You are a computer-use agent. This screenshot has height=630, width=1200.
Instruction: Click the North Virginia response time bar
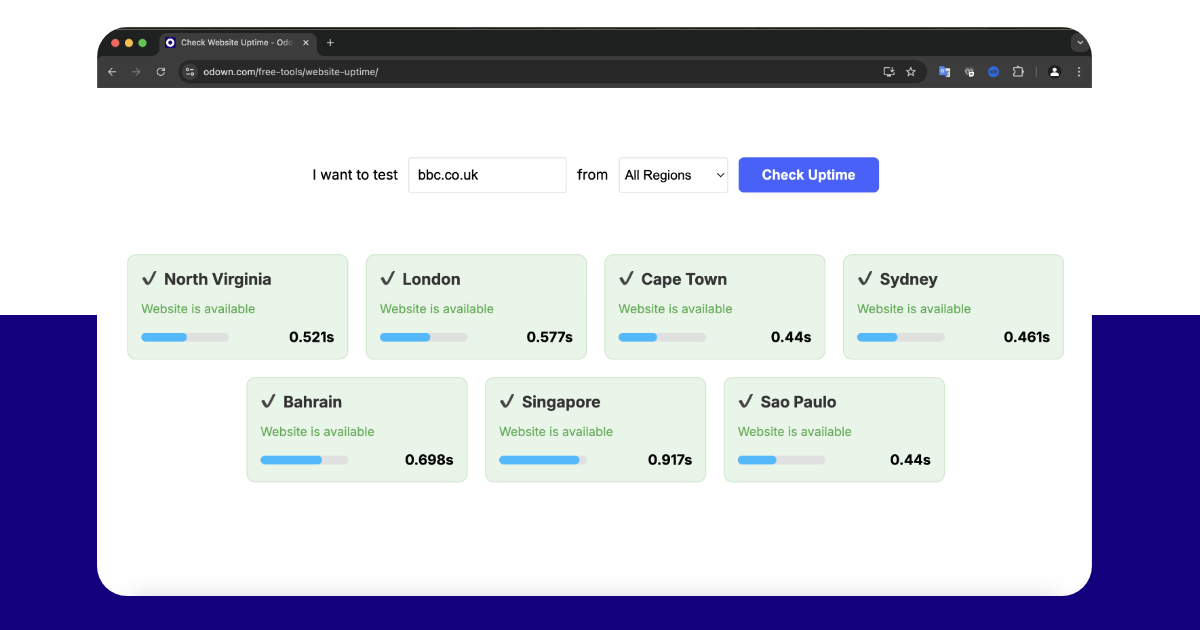(185, 337)
